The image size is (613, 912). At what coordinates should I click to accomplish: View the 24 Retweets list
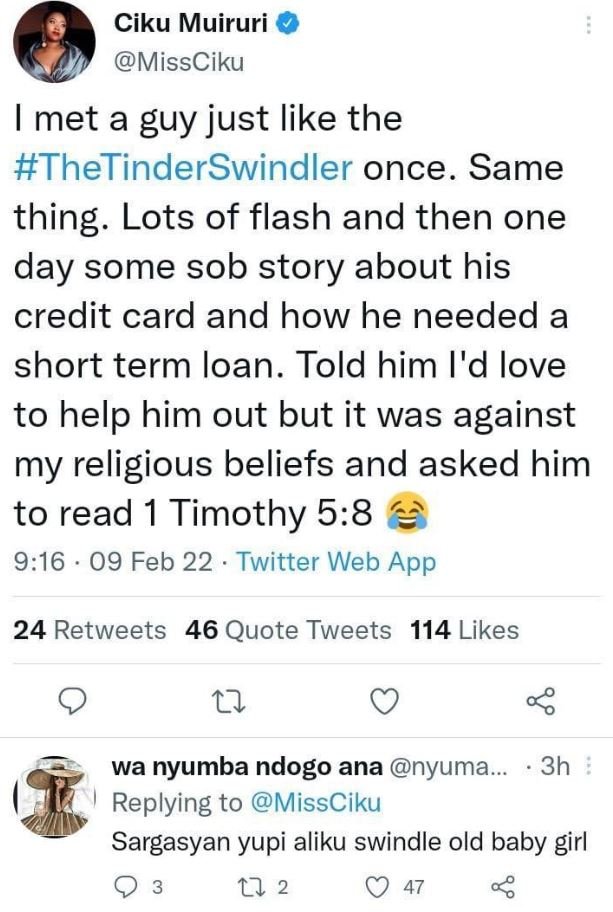tap(87, 631)
